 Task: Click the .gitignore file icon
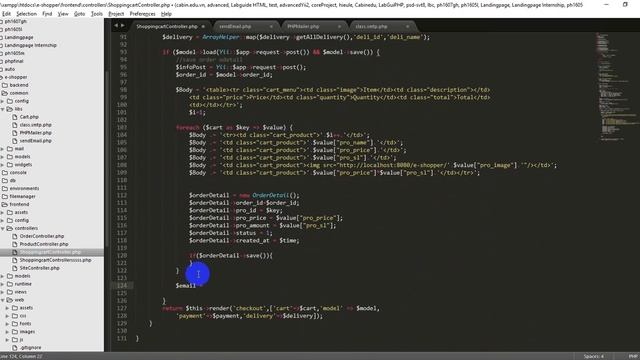pos(15,348)
